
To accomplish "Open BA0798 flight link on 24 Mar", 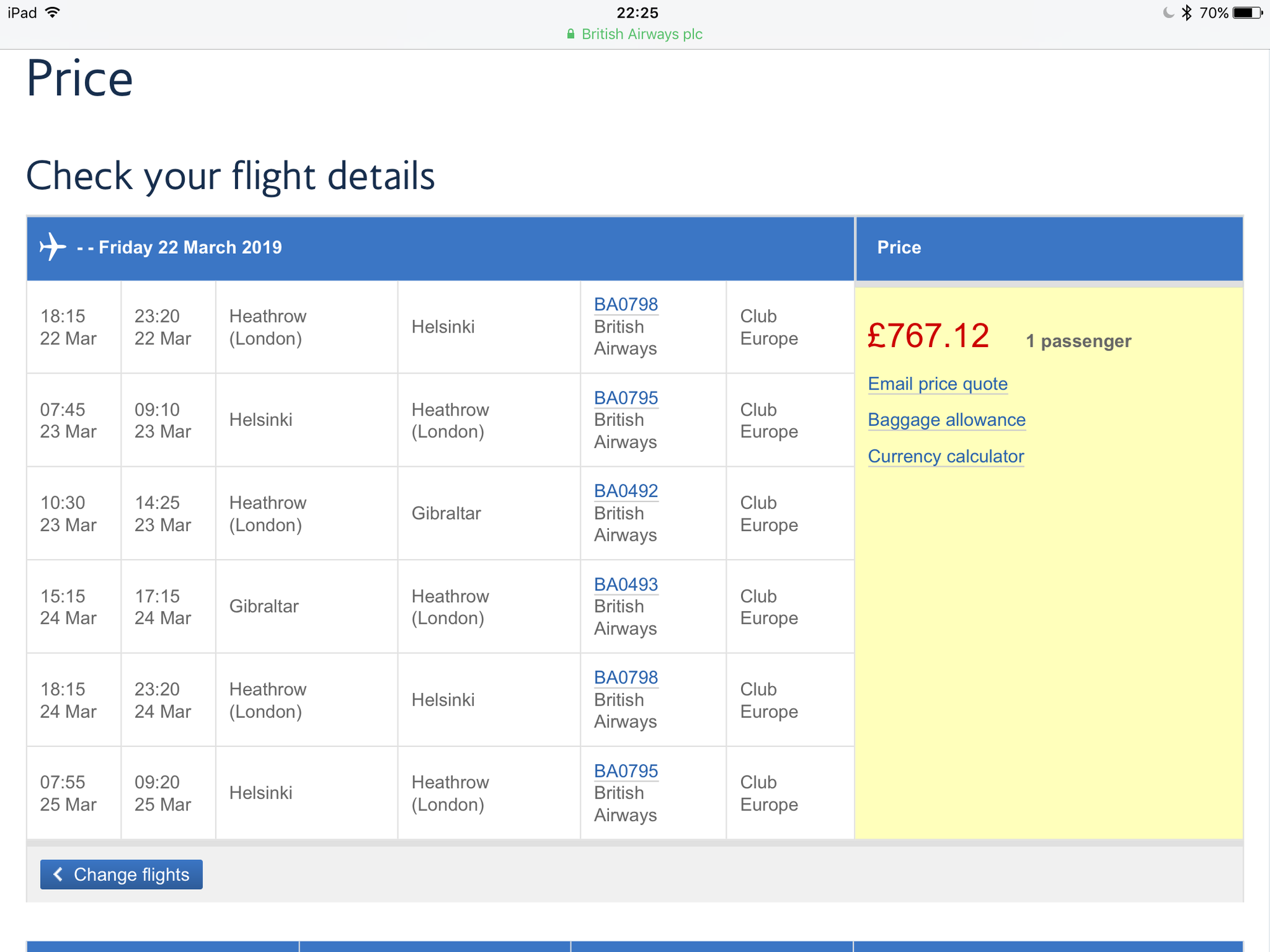I will (x=625, y=678).
